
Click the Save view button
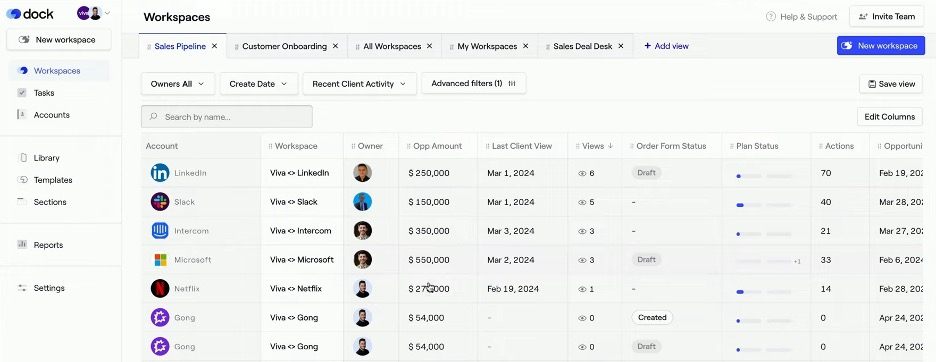coord(891,84)
